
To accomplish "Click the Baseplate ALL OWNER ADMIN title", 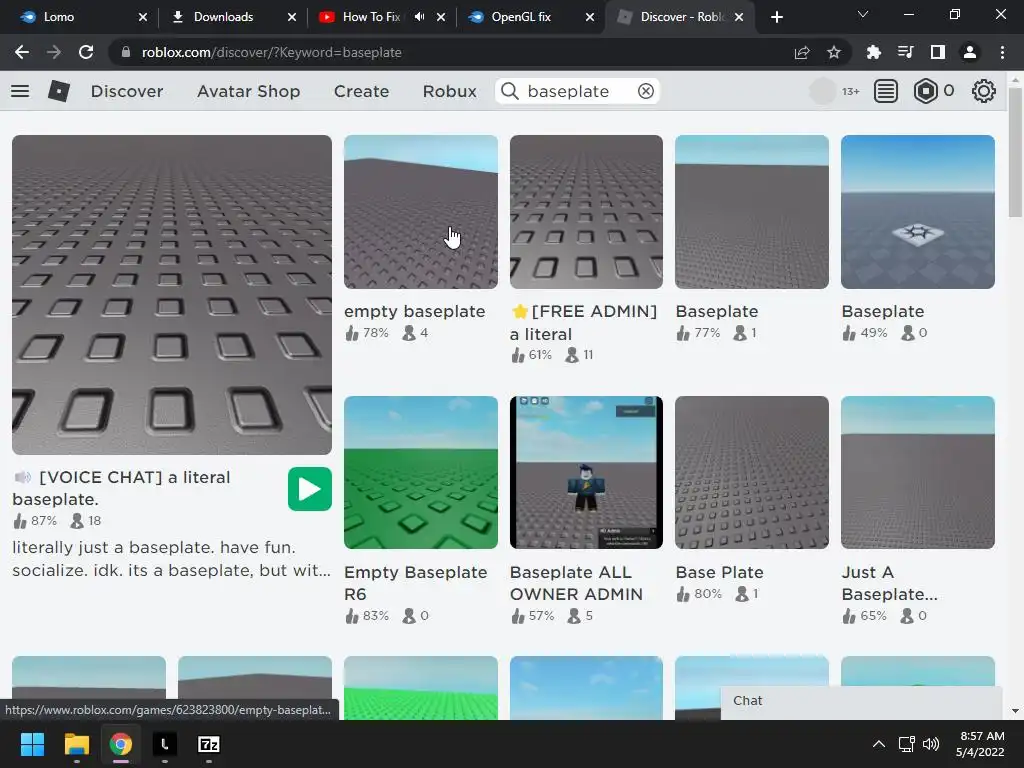I will [576, 583].
